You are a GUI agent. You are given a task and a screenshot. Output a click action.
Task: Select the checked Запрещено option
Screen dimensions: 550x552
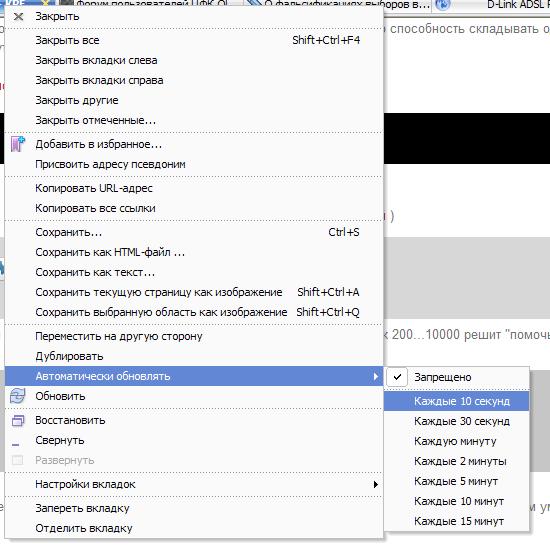pos(457,377)
